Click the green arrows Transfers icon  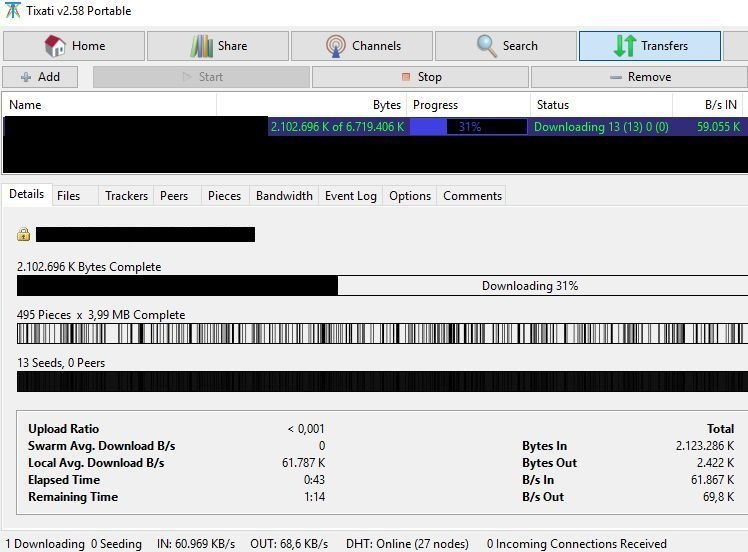[x=624, y=46]
